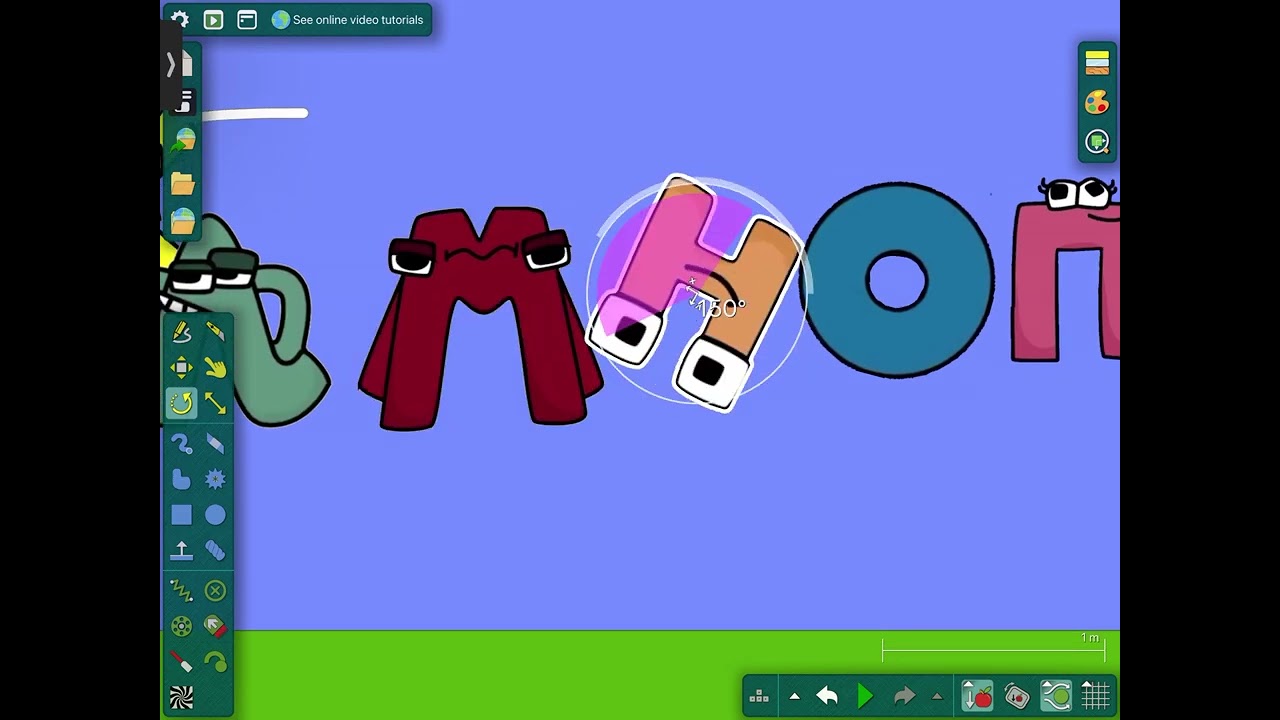Pick the Plane tool
This screenshot has height=720, width=1280.
tap(181, 550)
